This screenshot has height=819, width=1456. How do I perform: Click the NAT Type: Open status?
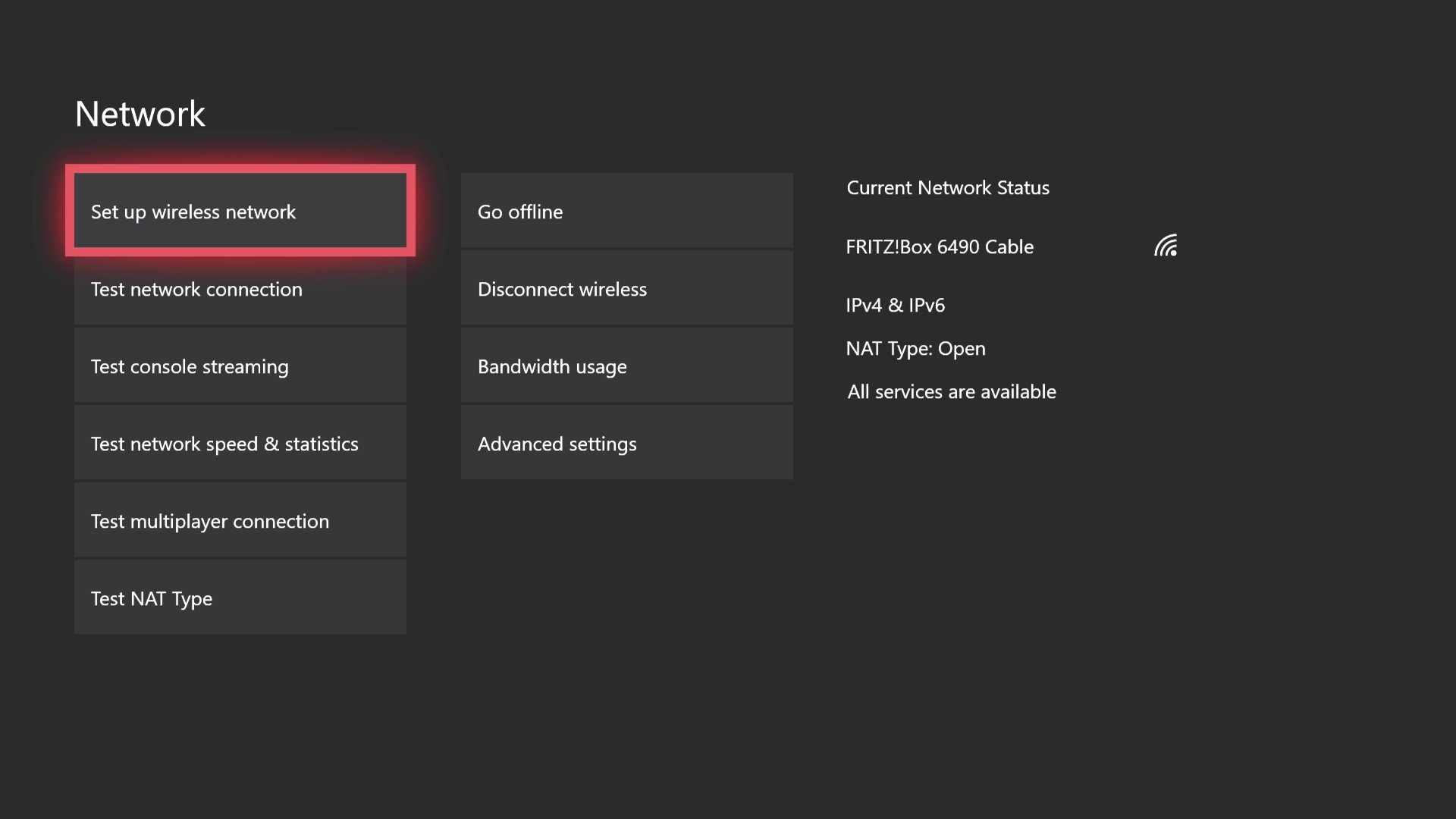(x=915, y=348)
